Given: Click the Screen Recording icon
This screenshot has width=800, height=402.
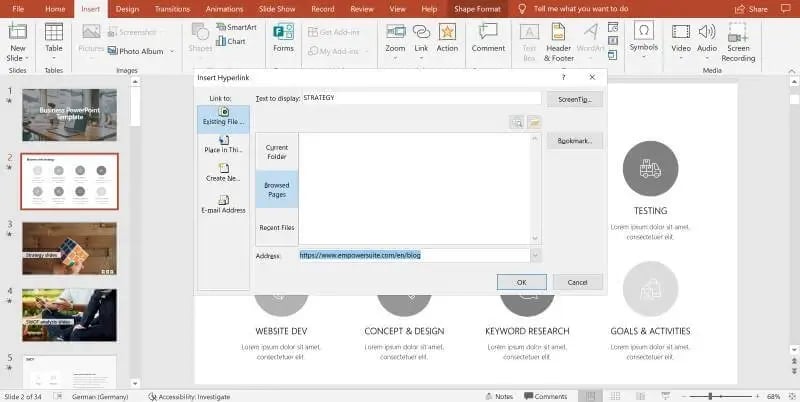Looking at the screenshot, I should click(x=740, y=39).
